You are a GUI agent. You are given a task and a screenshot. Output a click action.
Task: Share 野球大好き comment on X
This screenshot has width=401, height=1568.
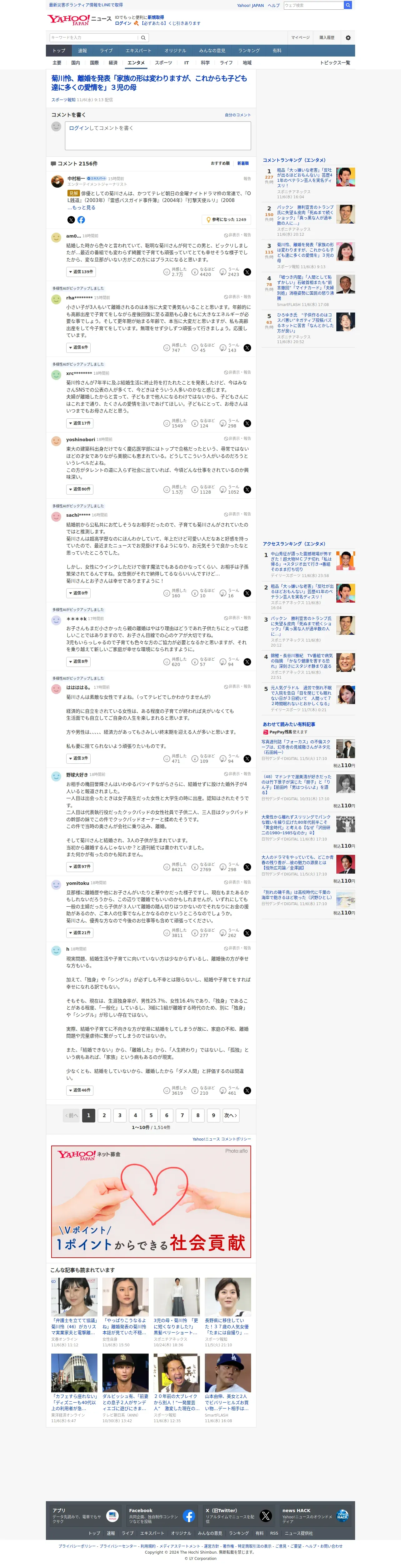[247, 867]
